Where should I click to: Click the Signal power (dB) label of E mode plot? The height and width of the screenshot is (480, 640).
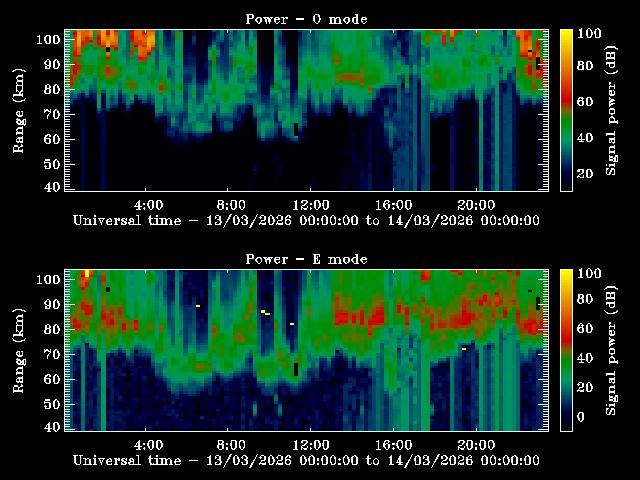[612, 350]
